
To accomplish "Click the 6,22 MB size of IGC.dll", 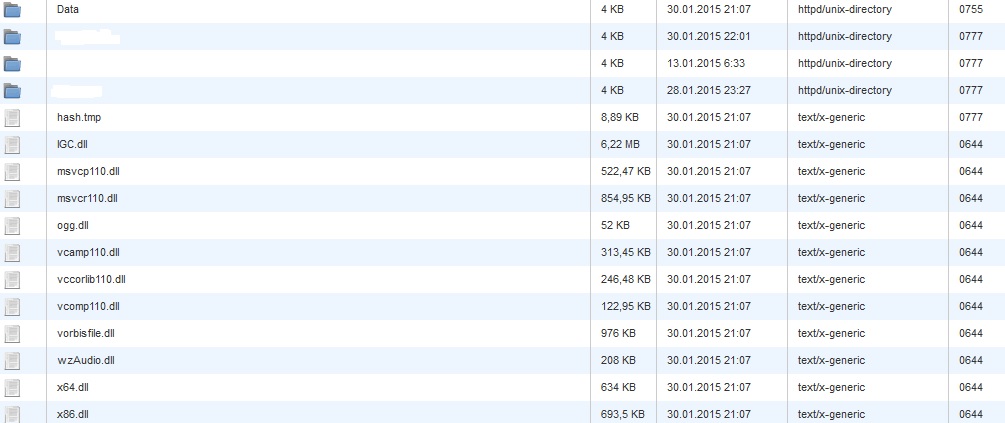I will (620, 144).
